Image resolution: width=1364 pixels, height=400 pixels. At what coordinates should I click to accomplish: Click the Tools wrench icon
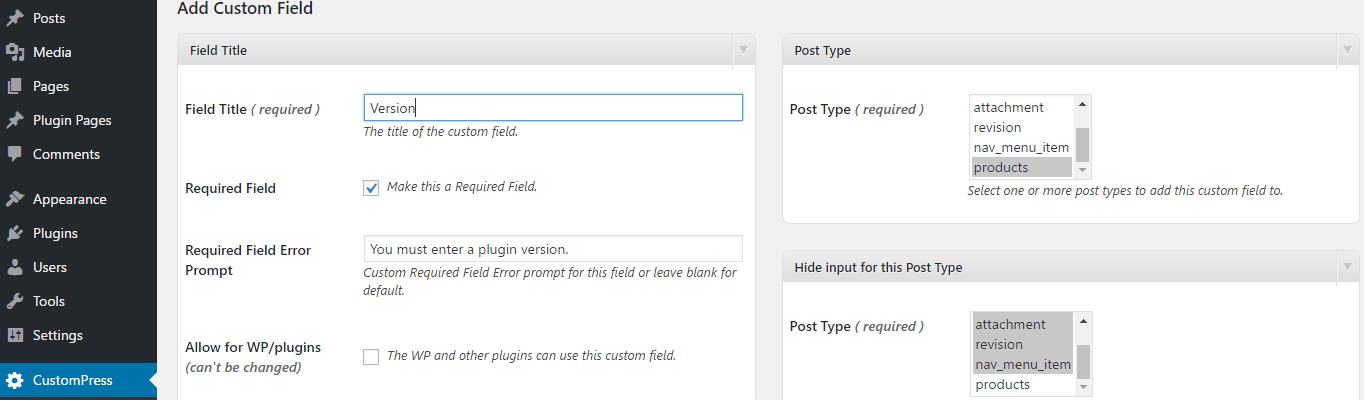coord(15,301)
